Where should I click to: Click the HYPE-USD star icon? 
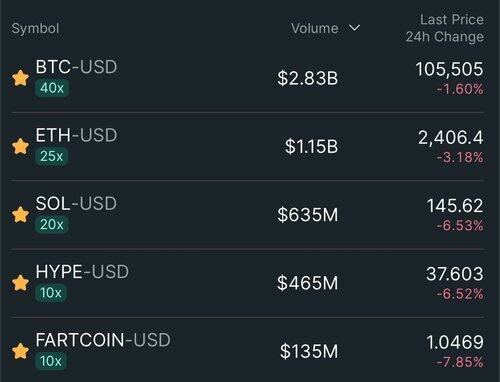click(x=20, y=283)
